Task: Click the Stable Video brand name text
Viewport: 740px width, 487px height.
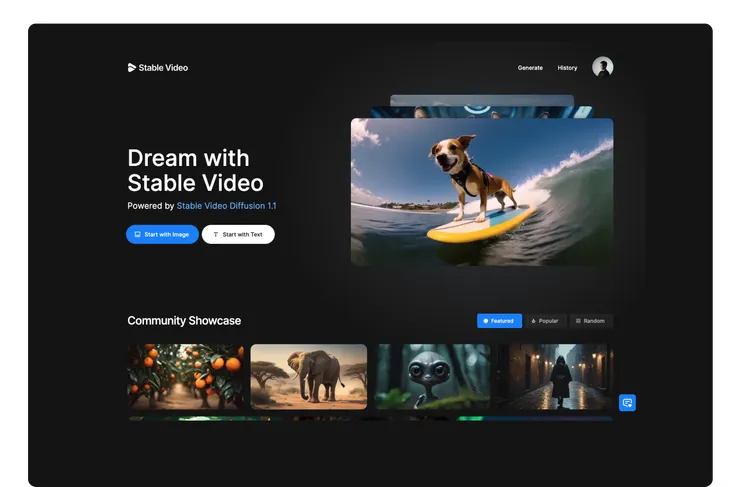Action: 163,68
